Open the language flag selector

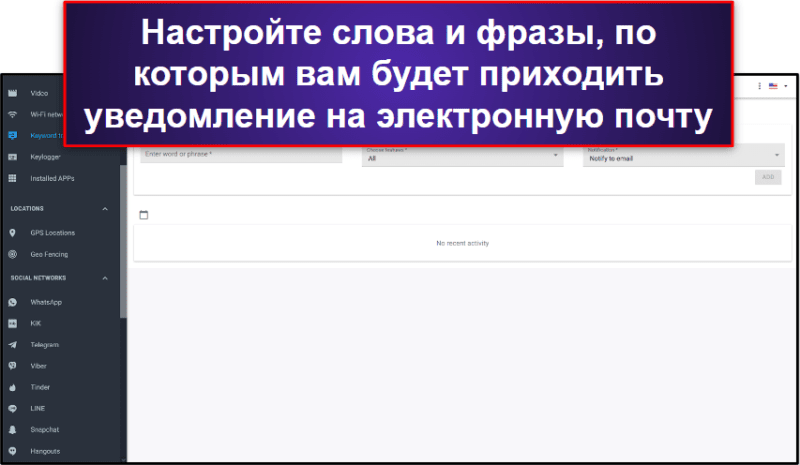778,86
